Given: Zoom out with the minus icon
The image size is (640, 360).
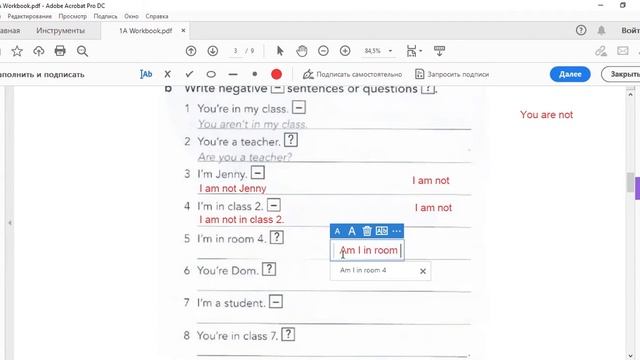Looking at the screenshot, I should (323, 51).
